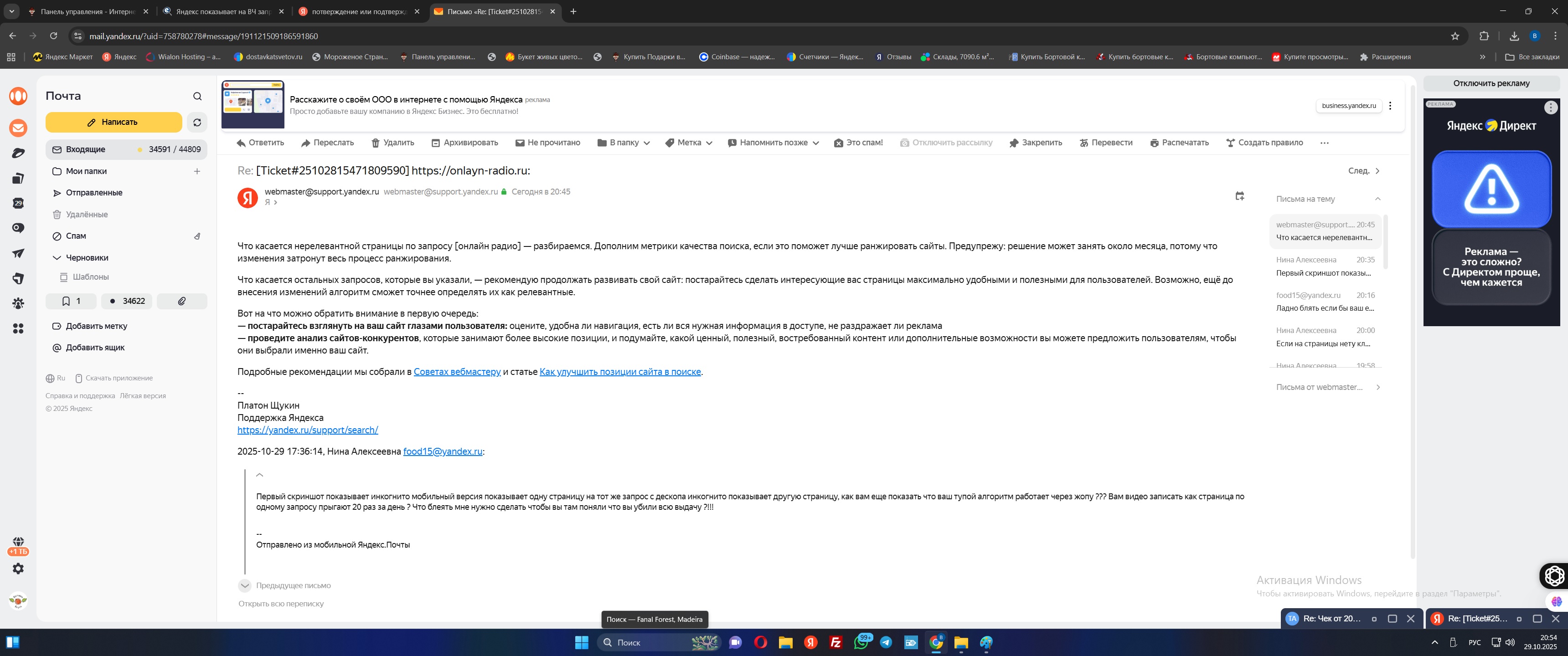The height and width of the screenshot is (656, 1568).
Task: Toggle unread messages filter 34622
Action: [x=127, y=301]
